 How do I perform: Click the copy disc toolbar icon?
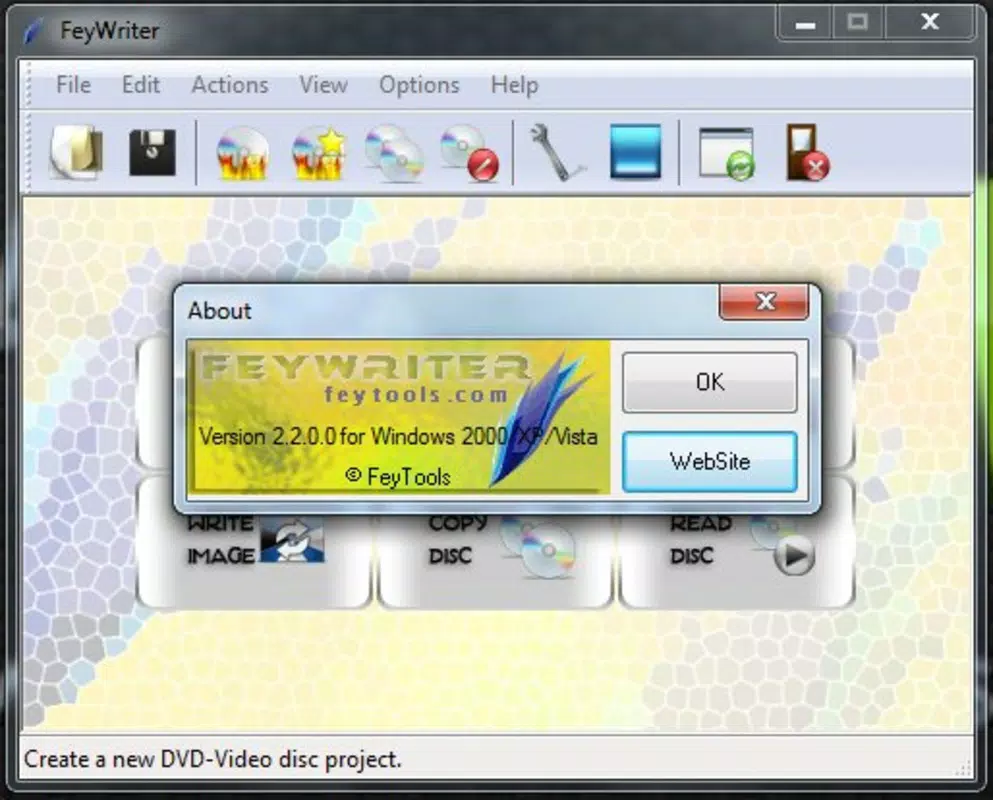coord(395,153)
